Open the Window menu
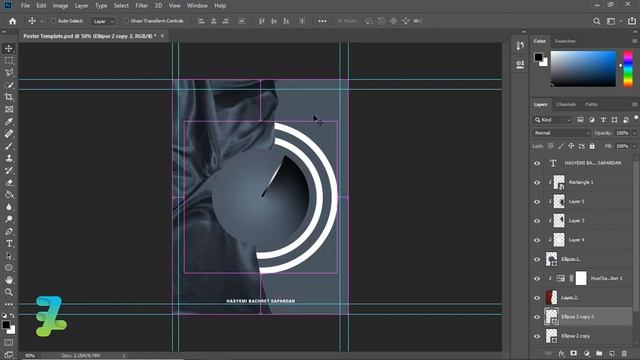The height and width of the screenshot is (360, 640). (x=197, y=6)
